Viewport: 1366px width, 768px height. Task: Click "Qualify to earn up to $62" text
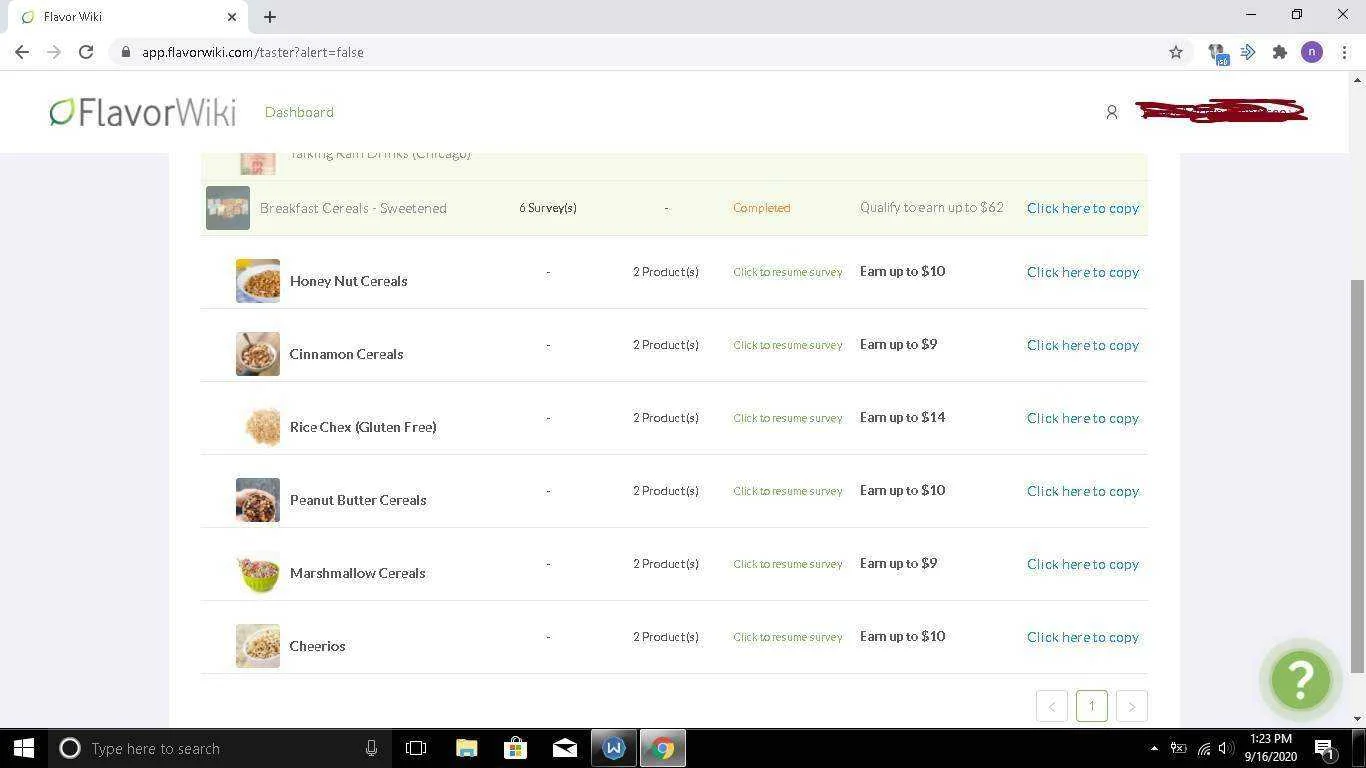932,208
